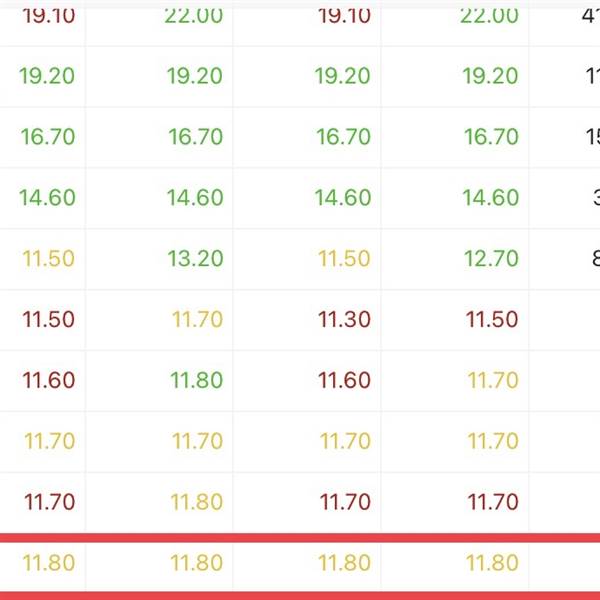Click the black 15 ending the 16.70 row
This screenshot has width=600, height=600.
point(593,137)
